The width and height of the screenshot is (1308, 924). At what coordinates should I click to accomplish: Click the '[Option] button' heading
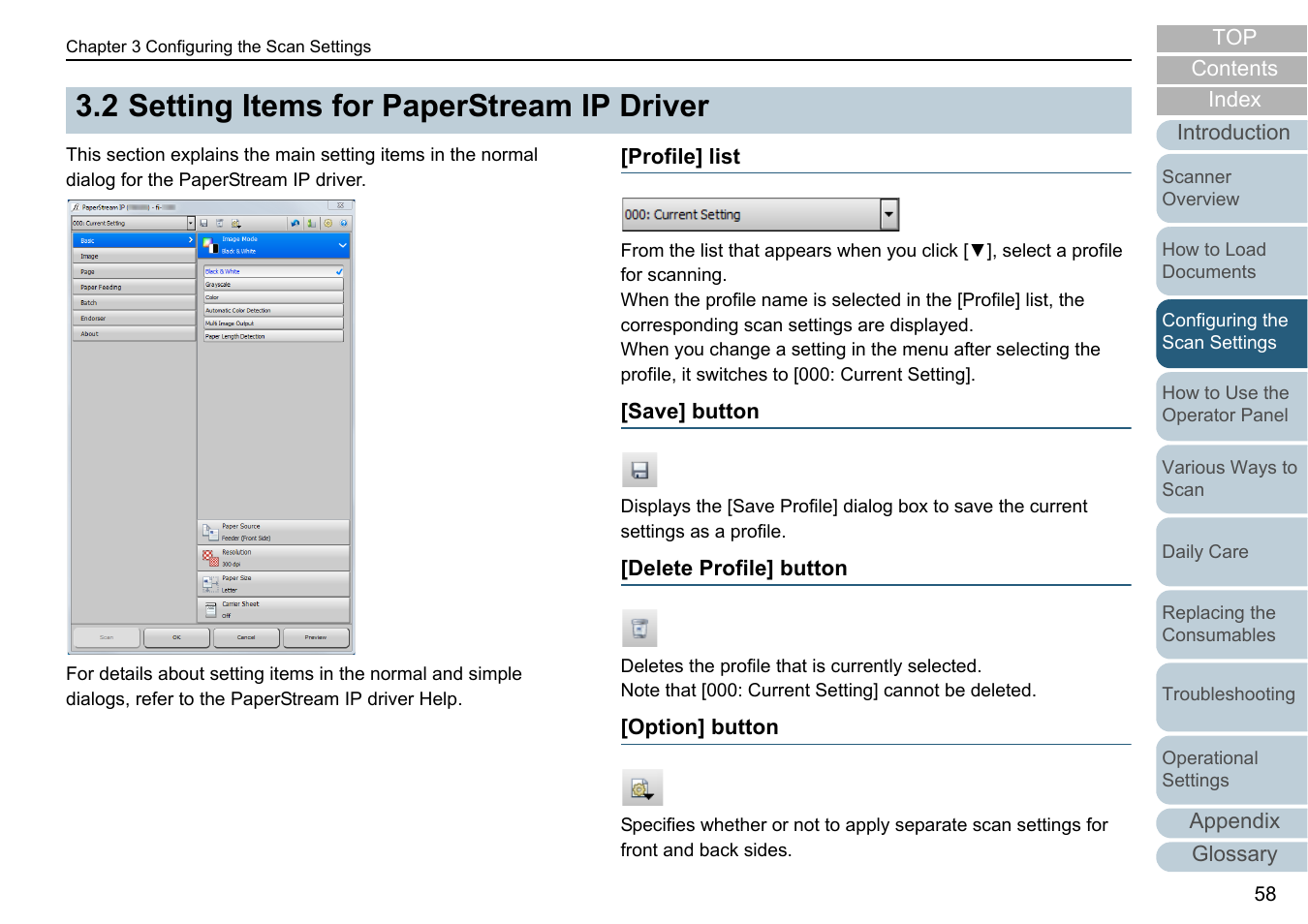point(700,727)
